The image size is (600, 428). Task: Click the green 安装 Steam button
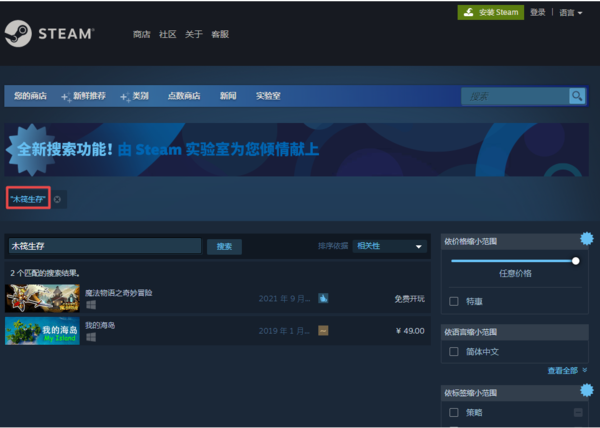click(490, 12)
